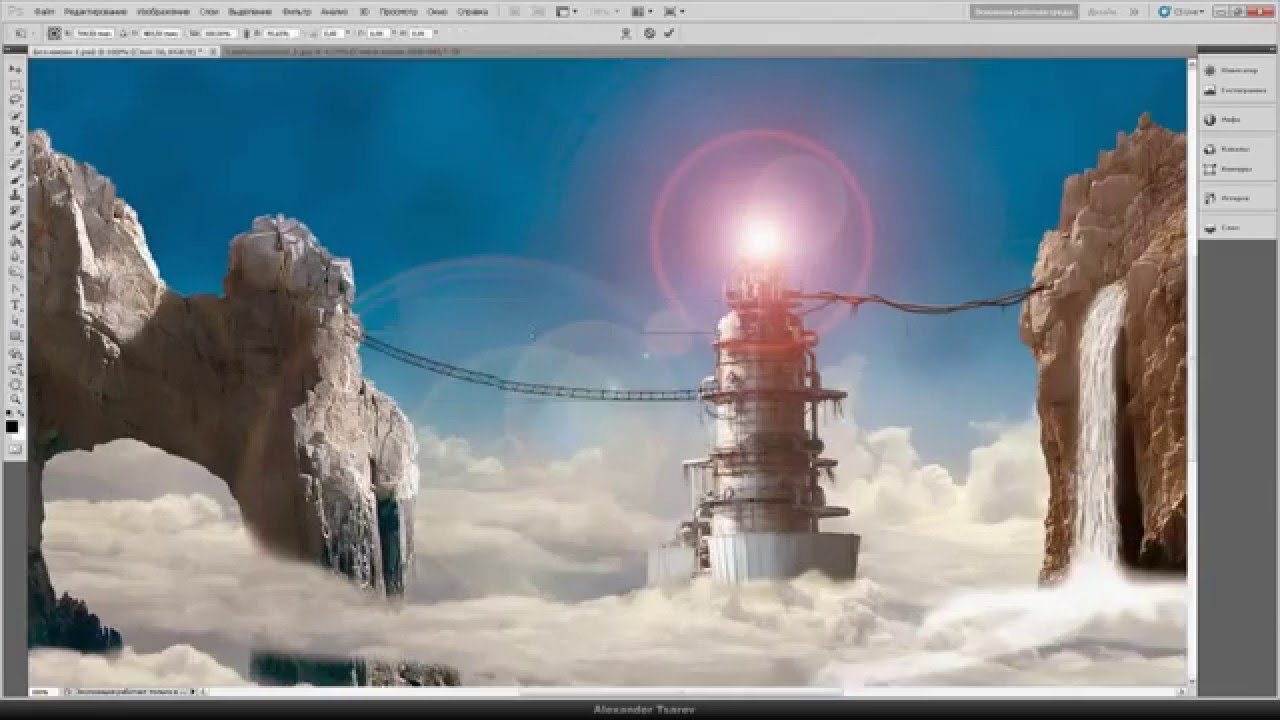The height and width of the screenshot is (720, 1280).
Task: Select the Hand tool
Action: pyautogui.click(x=15, y=383)
